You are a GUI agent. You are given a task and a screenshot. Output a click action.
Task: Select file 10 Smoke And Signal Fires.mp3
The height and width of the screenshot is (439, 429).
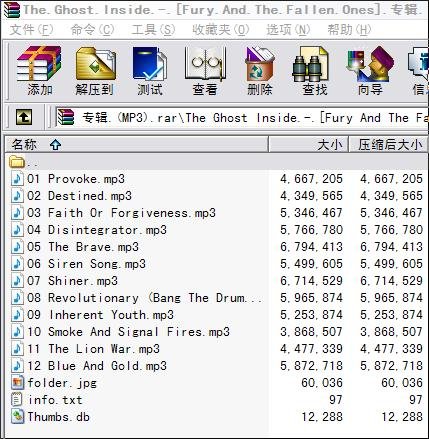coord(128,332)
